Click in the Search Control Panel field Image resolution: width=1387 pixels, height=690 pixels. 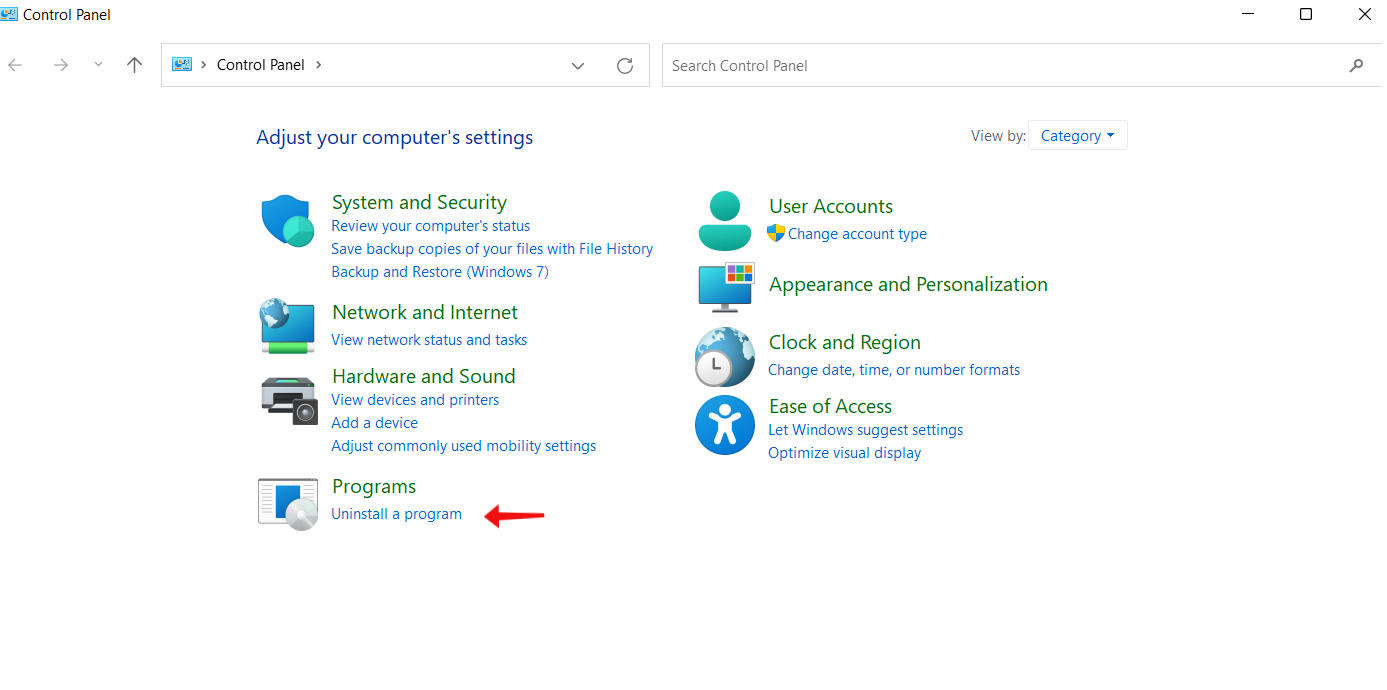1000,66
